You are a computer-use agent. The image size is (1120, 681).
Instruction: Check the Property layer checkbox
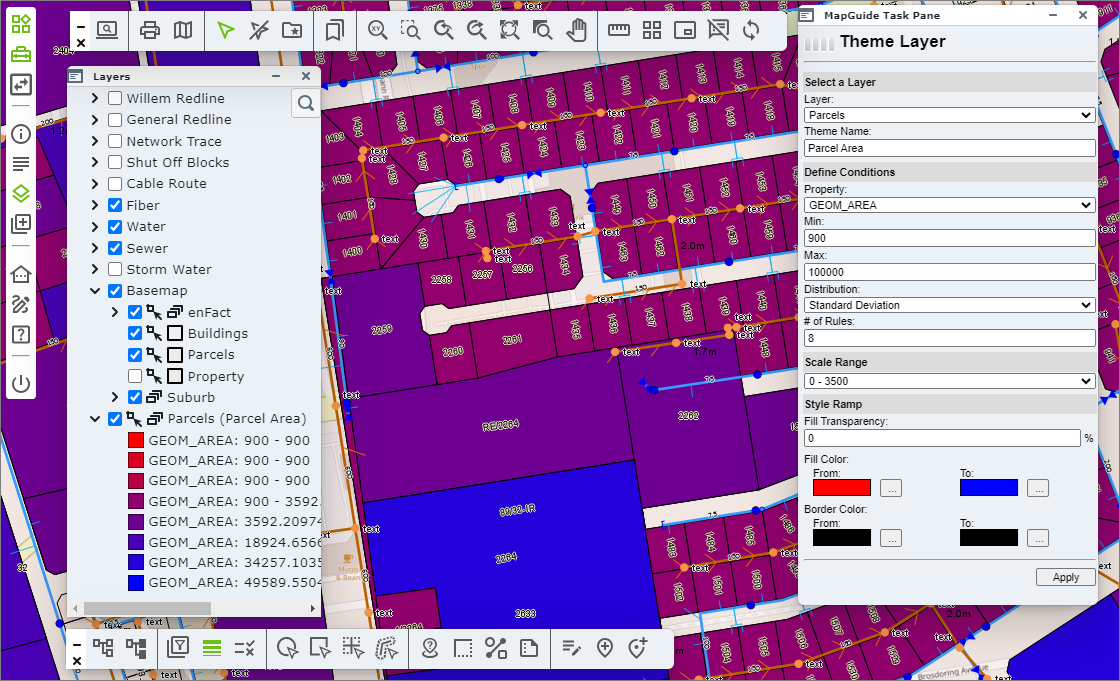coord(135,376)
